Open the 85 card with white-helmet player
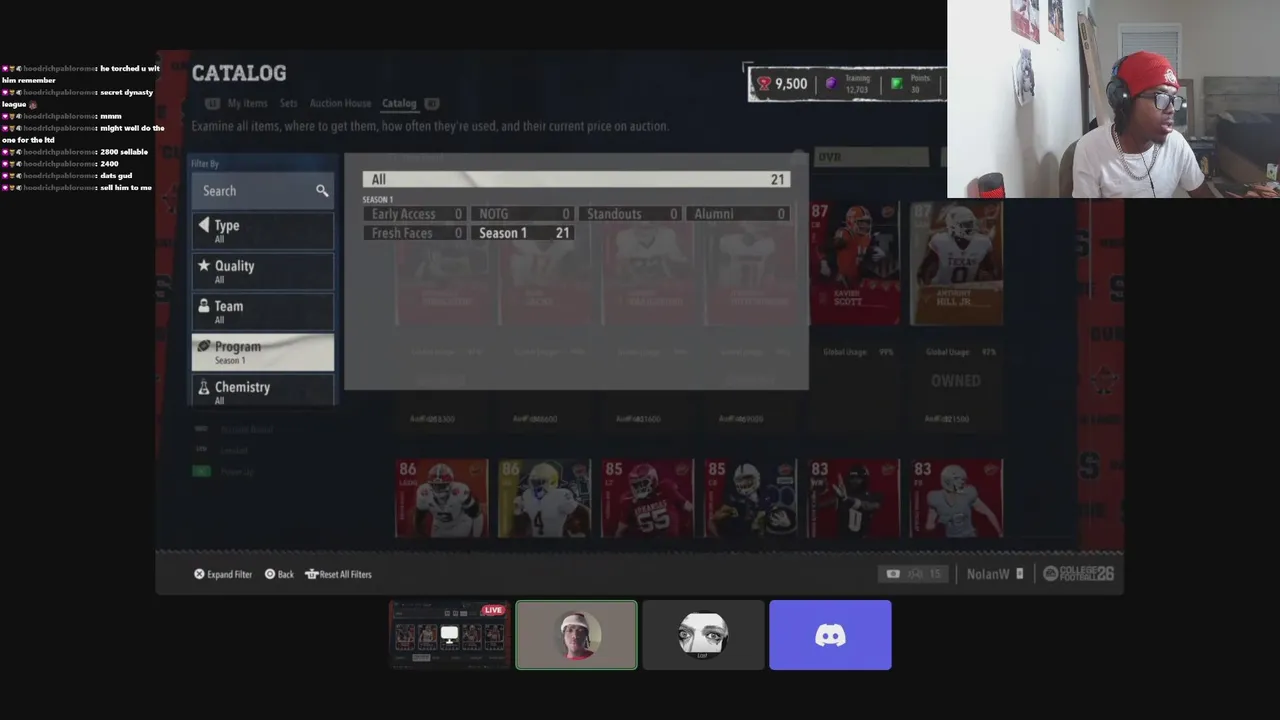The height and width of the screenshot is (720, 1280). pos(751,498)
